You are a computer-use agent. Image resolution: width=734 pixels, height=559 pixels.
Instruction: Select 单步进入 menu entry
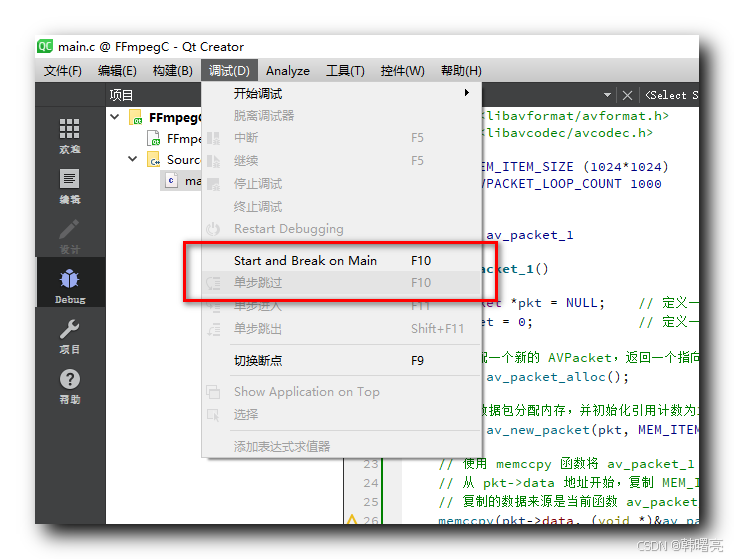[x=342, y=306]
